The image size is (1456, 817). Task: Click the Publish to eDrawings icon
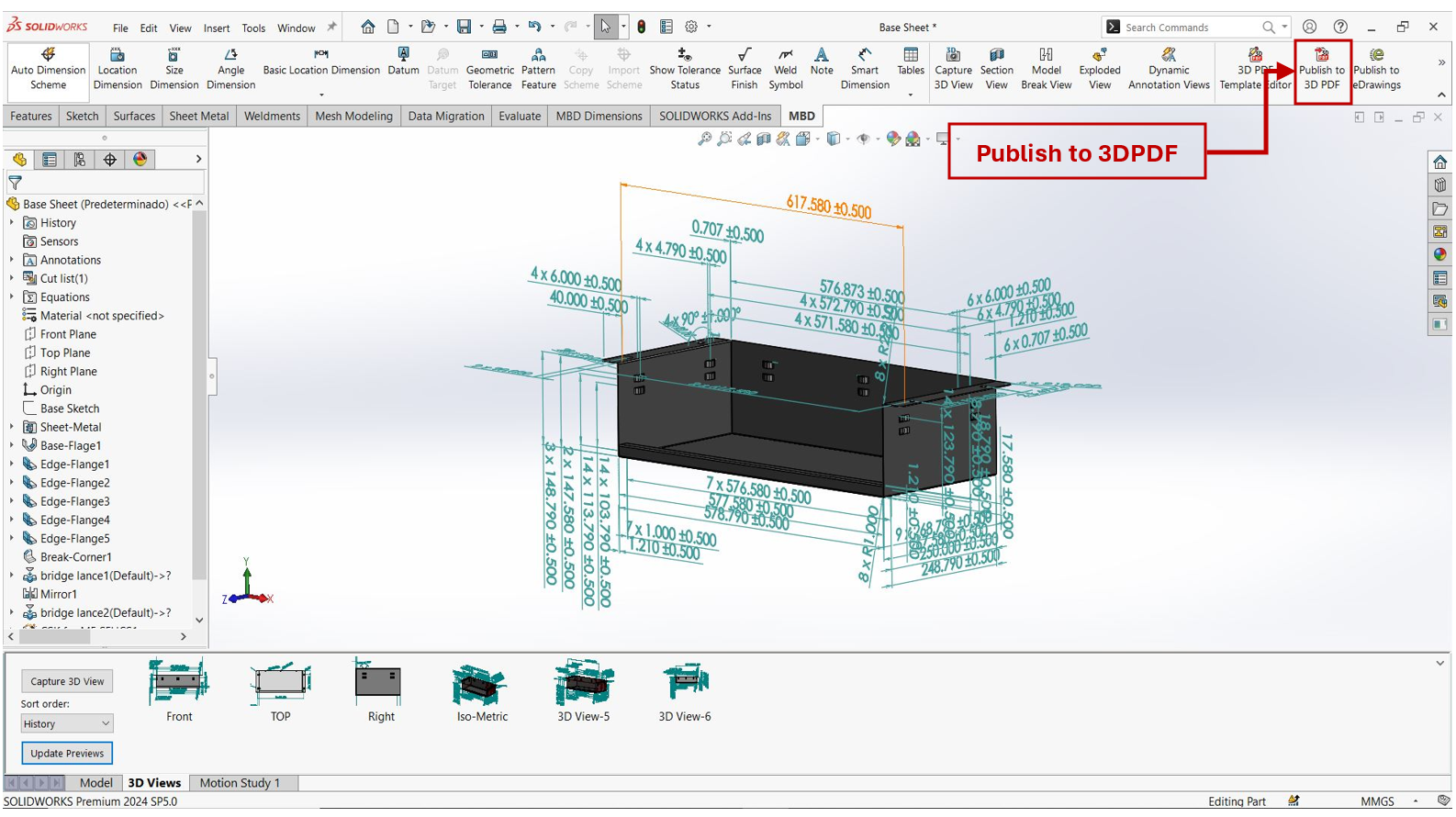click(x=1376, y=69)
